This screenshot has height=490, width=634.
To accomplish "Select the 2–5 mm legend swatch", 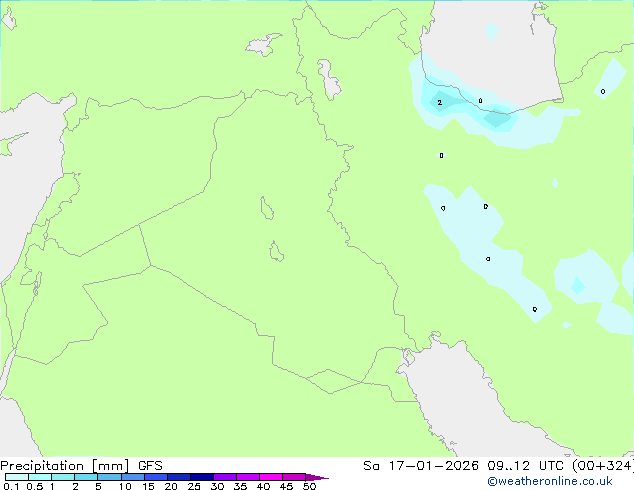I will pos(86,477).
